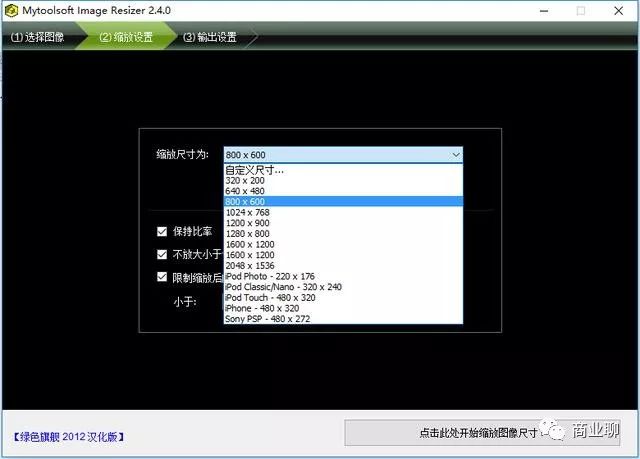This screenshot has height=459, width=640.
Task: Collapse the 缩放尺寸为 combo box arrow
Action: (x=456, y=155)
